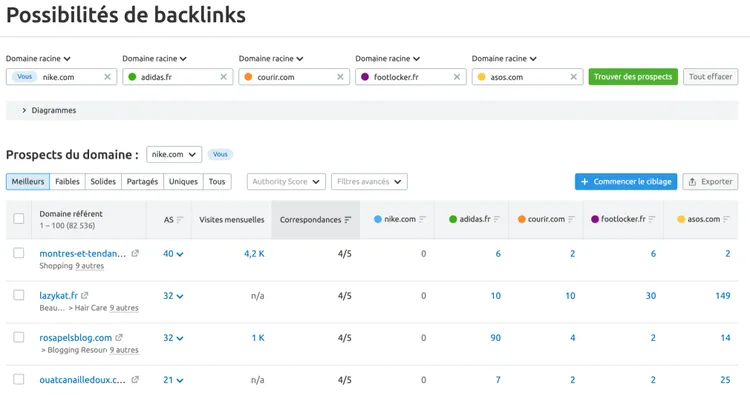Open Domaine racine dropdown above adidas.fr
Viewport: 750px width, 395px height.
154,59
